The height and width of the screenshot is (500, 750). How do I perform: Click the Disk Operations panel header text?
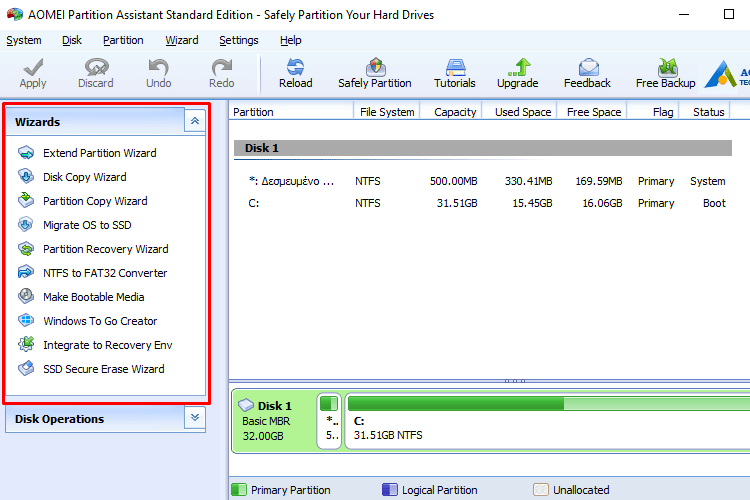pyautogui.click(x=59, y=419)
